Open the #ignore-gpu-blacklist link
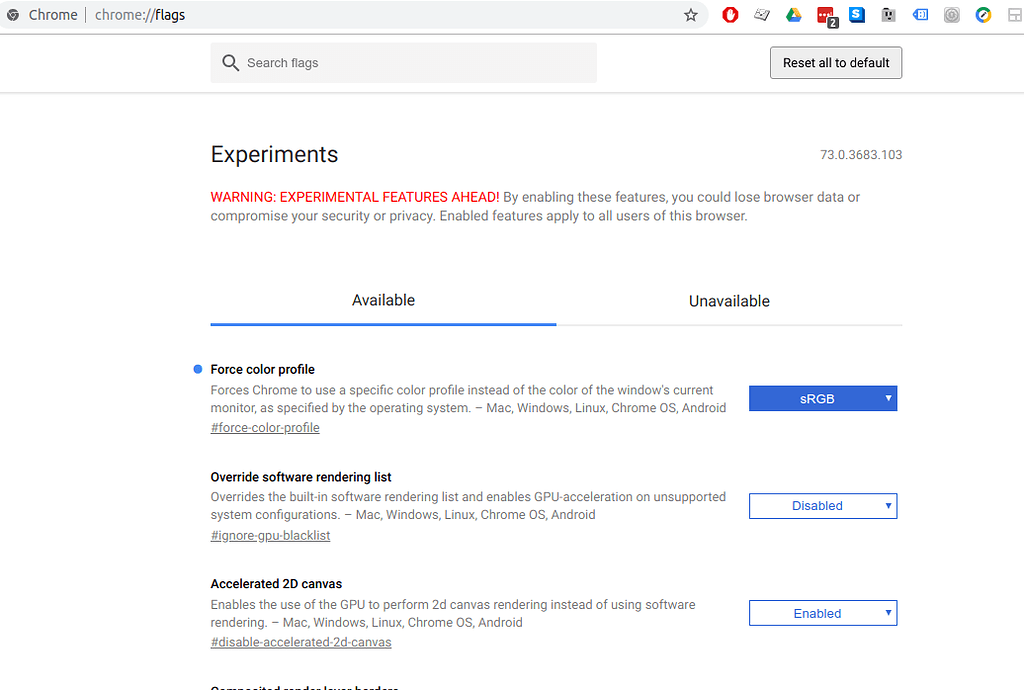 (x=270, y=535)
